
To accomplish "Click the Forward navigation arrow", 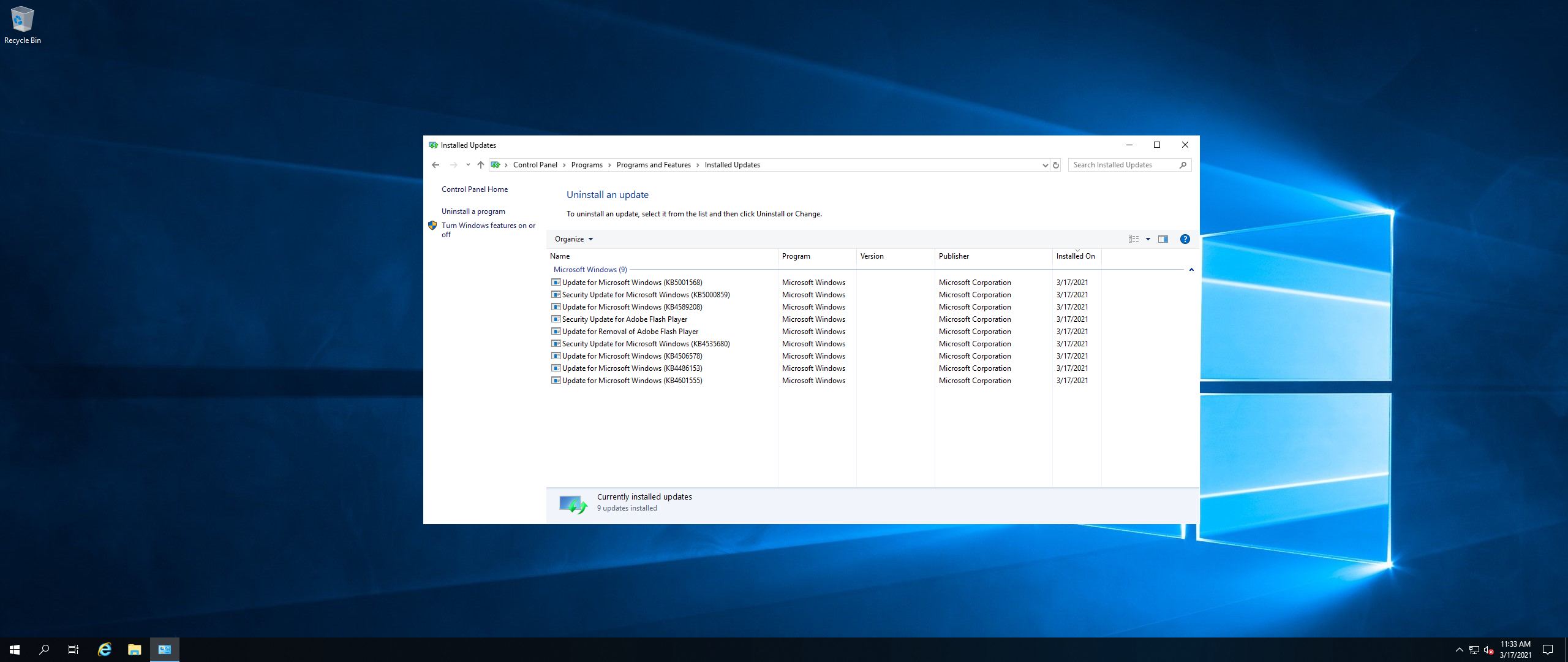I will point(453,165).
